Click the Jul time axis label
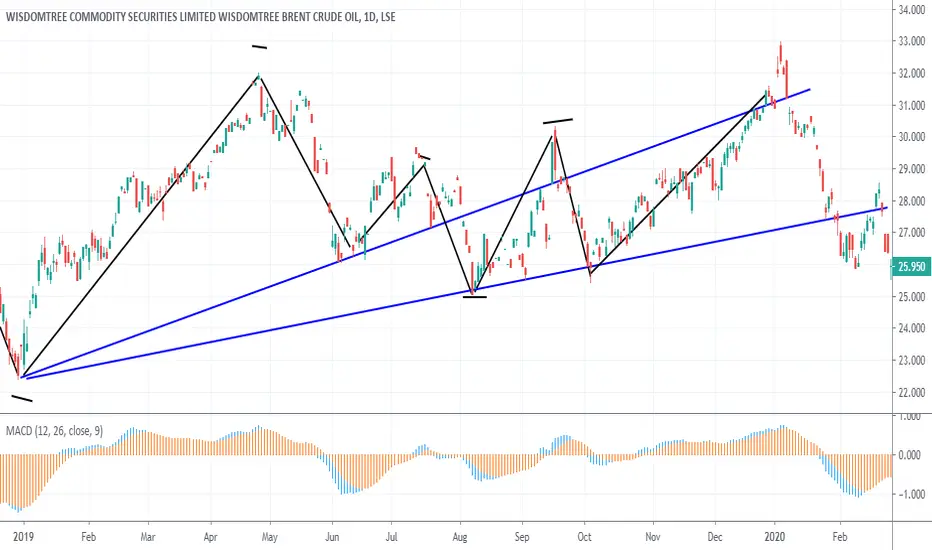Viewport: 932px width, 550px height. tap(392, 537)
